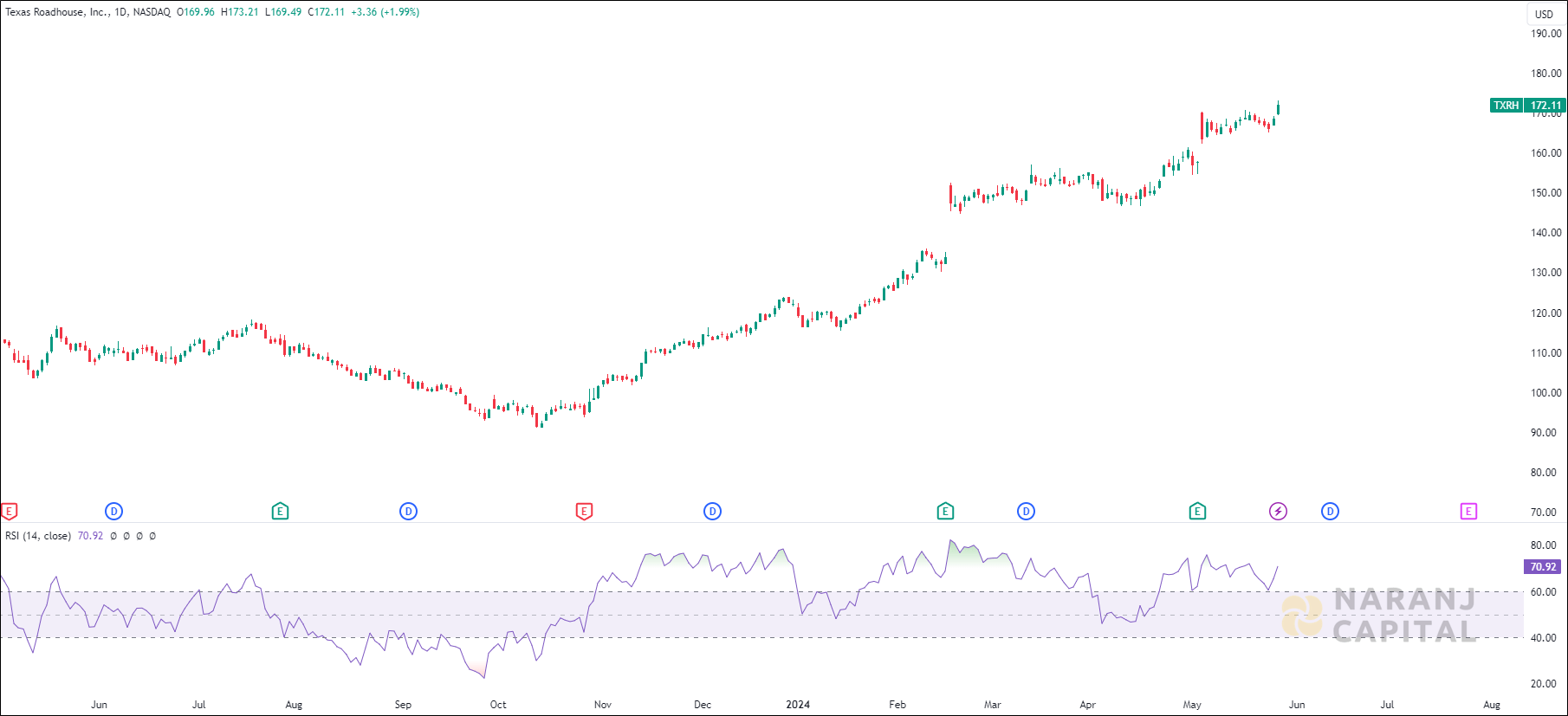Click the H173.21 high value

pos(240,12)
